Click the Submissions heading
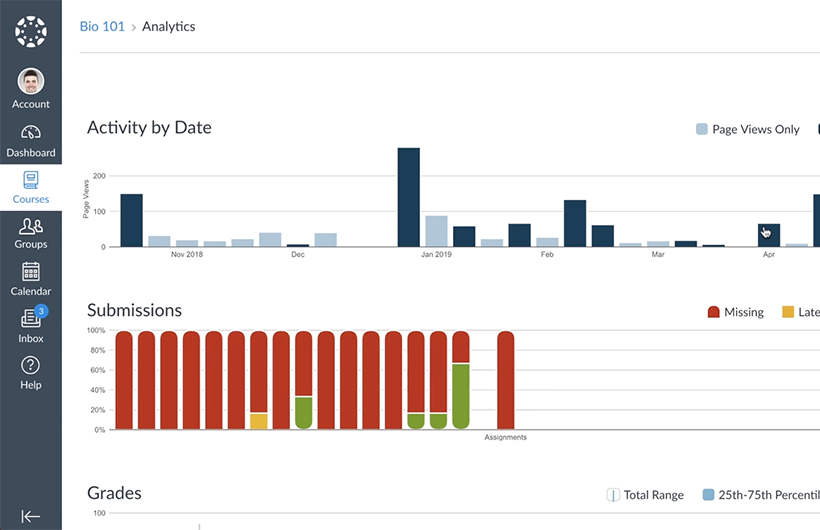The width and height of the screenshot is (820, 530). coord(134,310)
